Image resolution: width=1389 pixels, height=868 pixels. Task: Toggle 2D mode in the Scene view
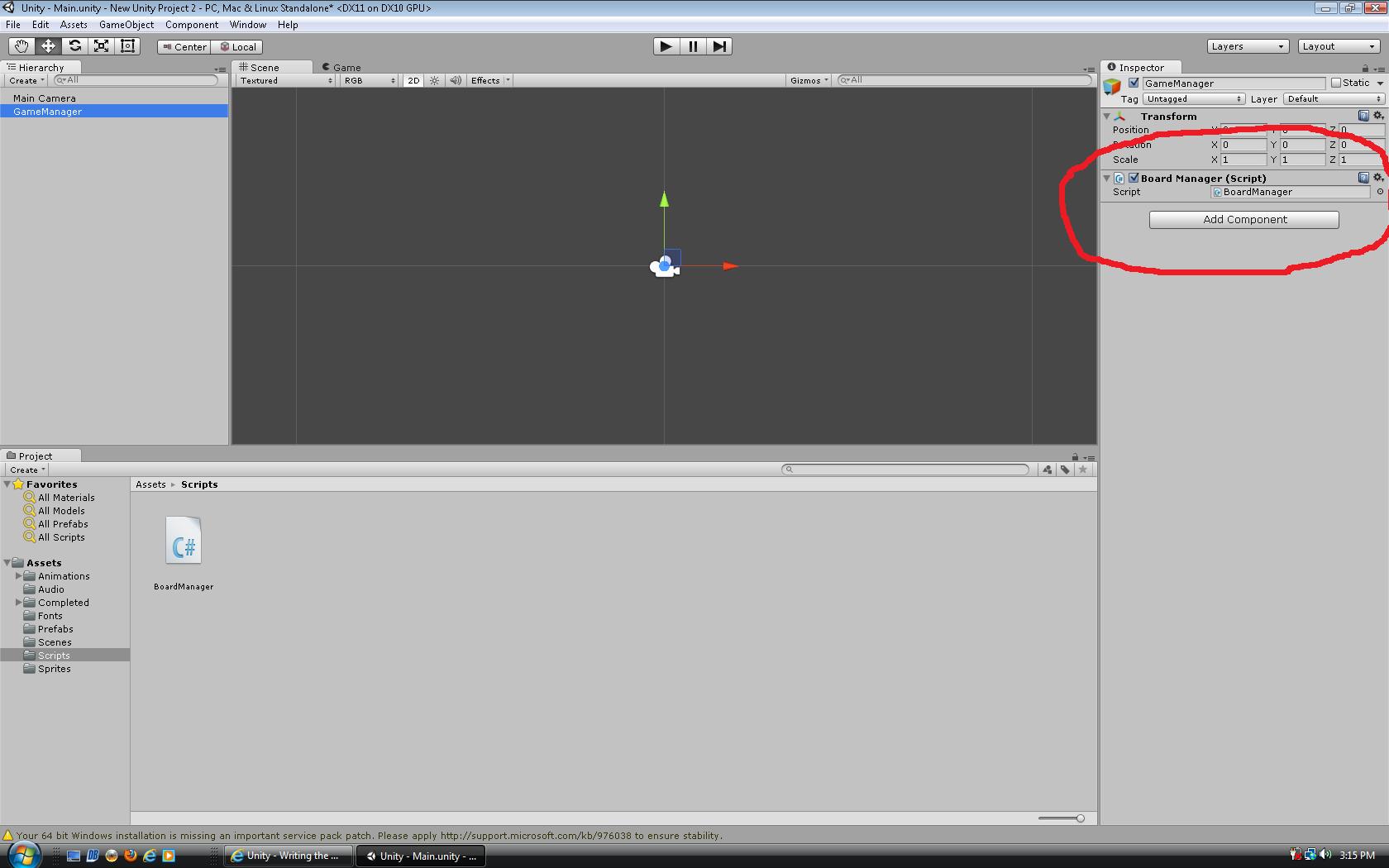413,80
